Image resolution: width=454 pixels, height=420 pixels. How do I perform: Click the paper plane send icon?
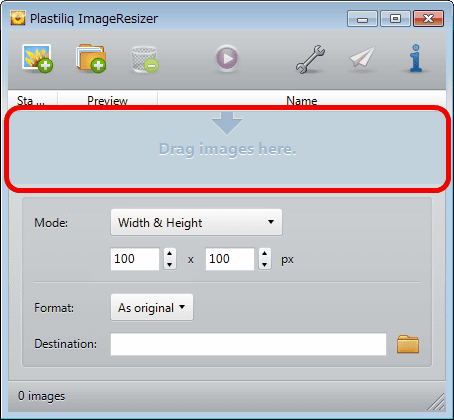(x=362, y=57)
